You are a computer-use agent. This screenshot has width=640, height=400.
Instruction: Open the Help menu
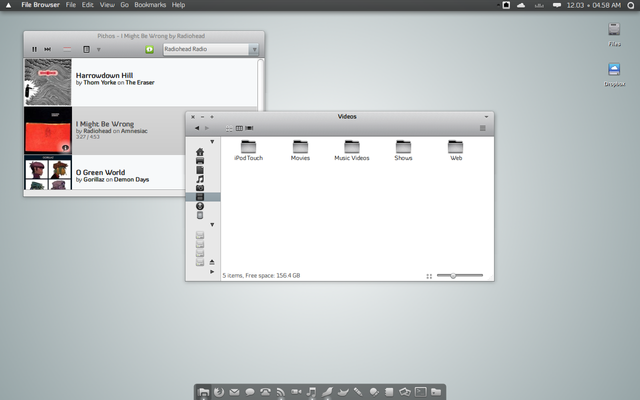(178, 5)
